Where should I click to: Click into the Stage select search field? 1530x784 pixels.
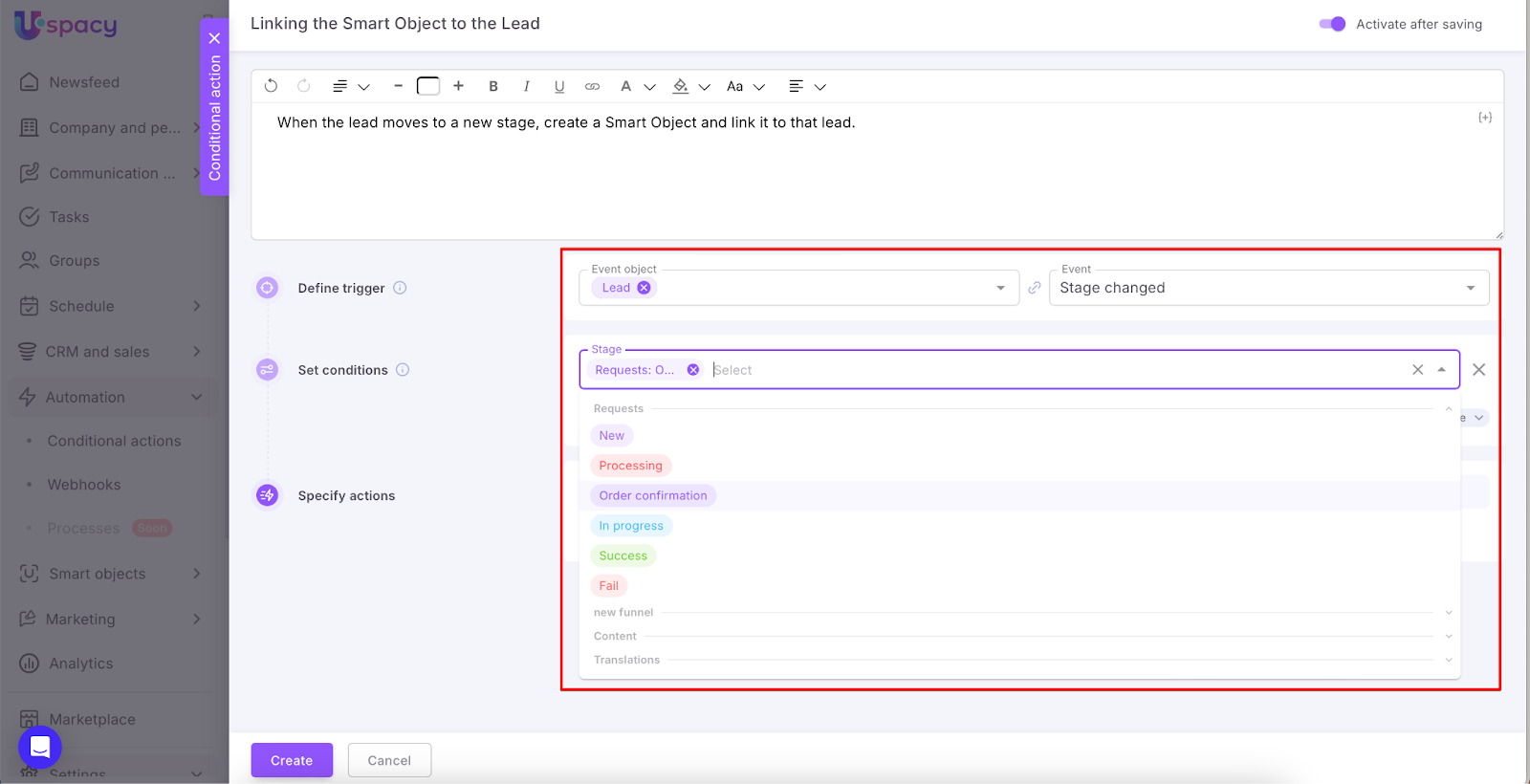[x=1052, y=370]
